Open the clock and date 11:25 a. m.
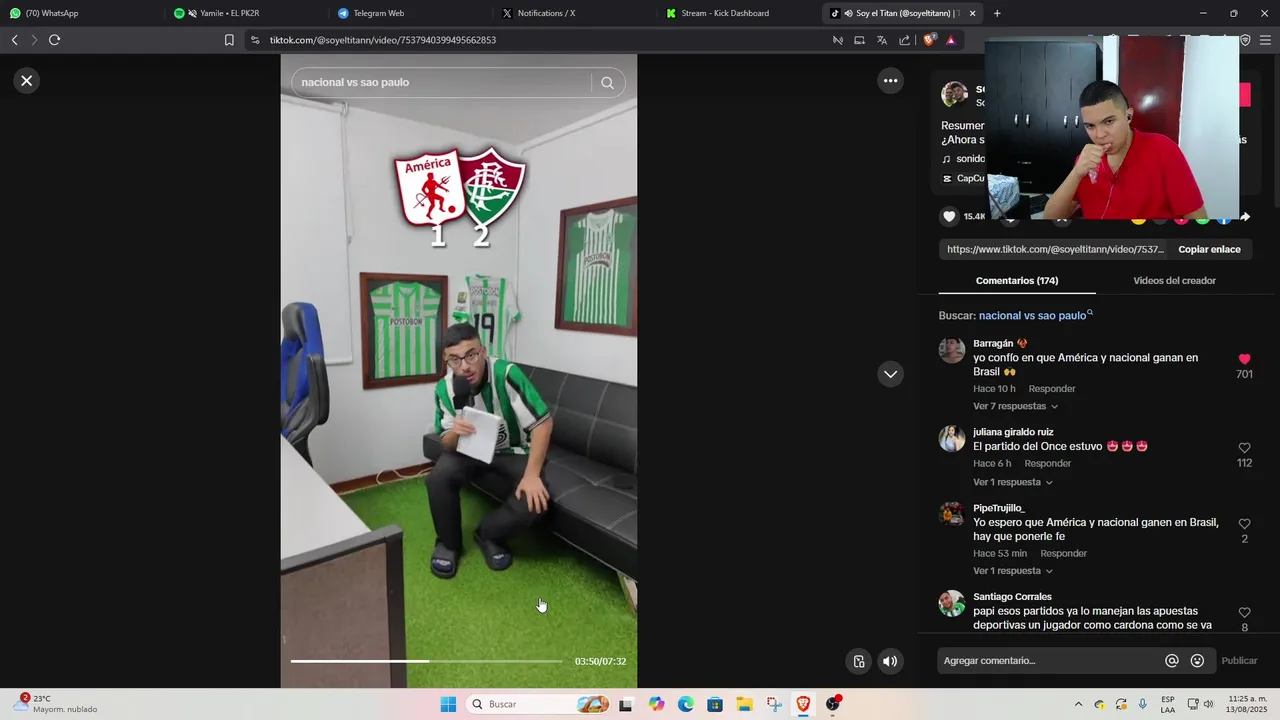The width and height of the screenshot is (1280, 720). click(1247, 704)
